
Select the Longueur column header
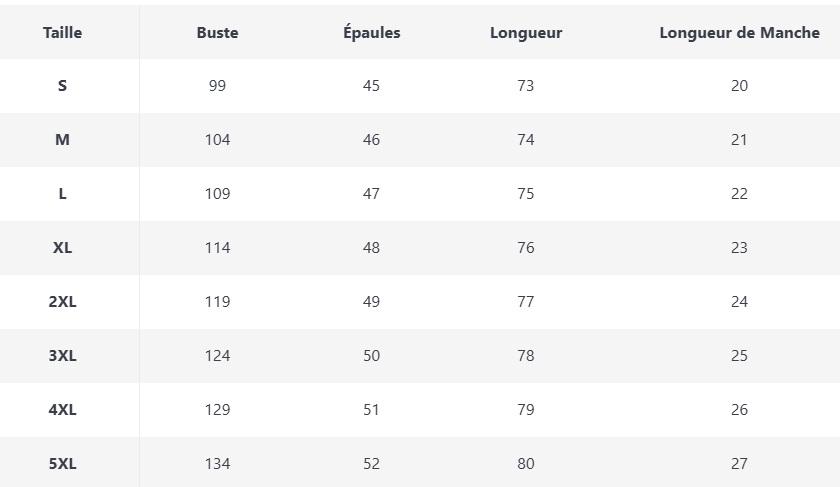click(526, 32)
